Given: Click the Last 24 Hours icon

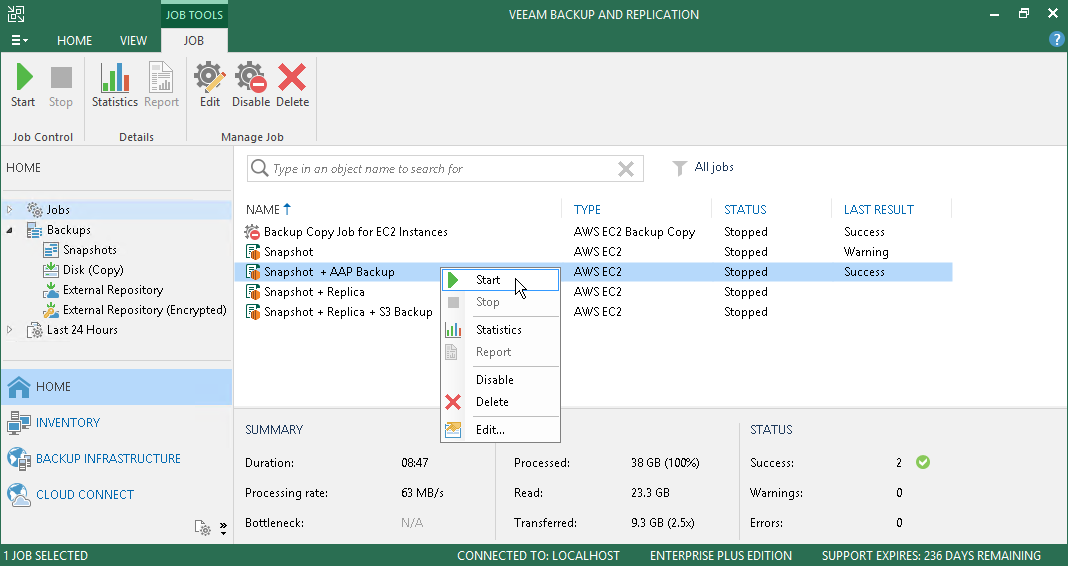Looking at the screenshot, I should (x=35, y=330).
